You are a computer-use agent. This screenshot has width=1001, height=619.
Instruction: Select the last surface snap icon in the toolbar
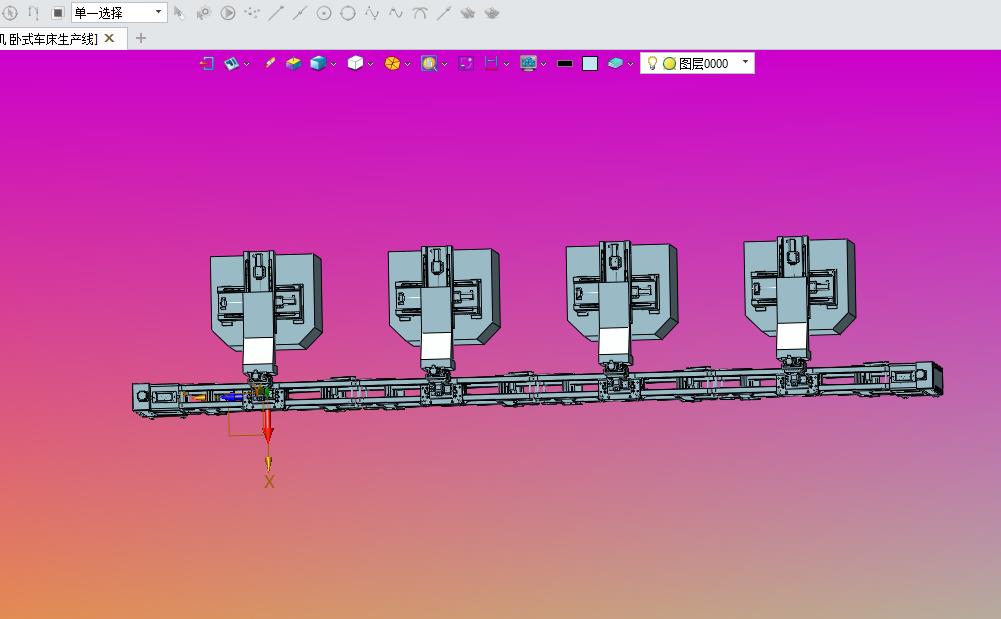click(x=492, y=13)
